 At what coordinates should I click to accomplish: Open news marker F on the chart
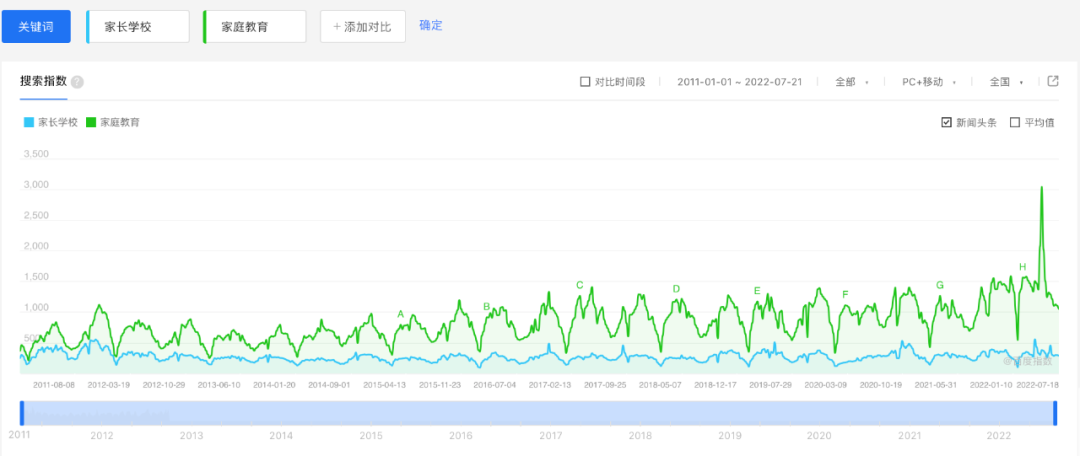[x=845, y=294]
